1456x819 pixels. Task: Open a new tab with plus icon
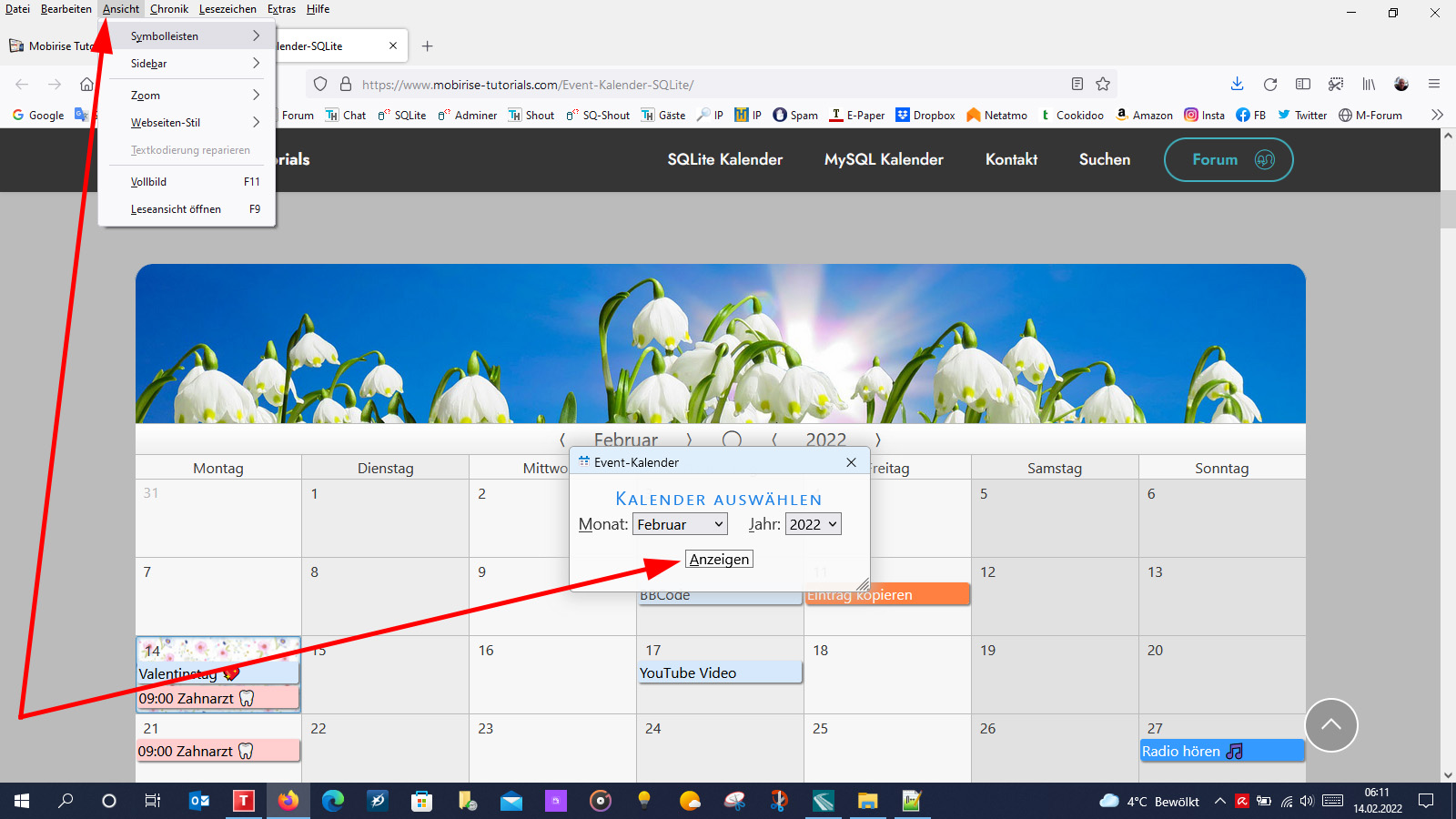(x=428, y=46)
